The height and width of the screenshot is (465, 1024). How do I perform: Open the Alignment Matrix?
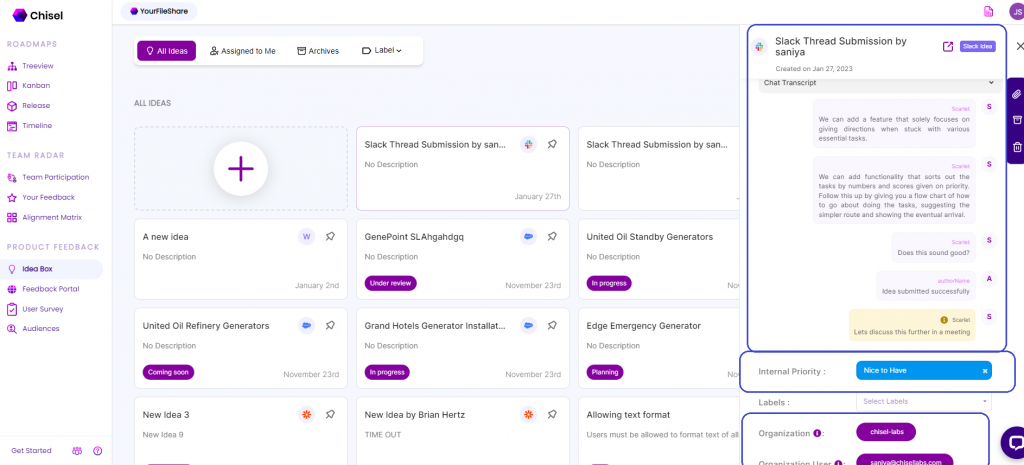tap(52, 217)
